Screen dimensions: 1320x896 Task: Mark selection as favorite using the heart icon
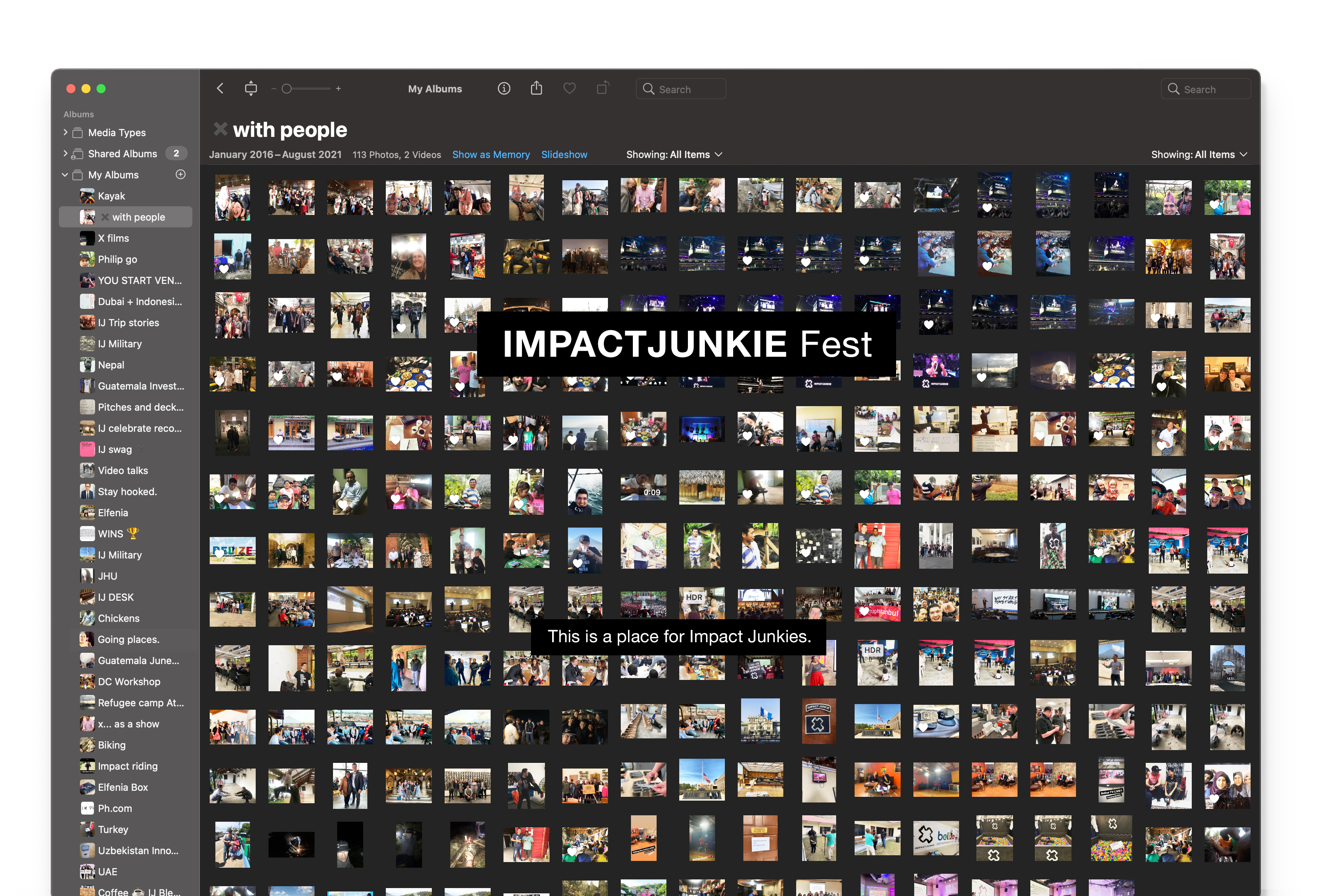pyautogui.click(x=570, y=89)
